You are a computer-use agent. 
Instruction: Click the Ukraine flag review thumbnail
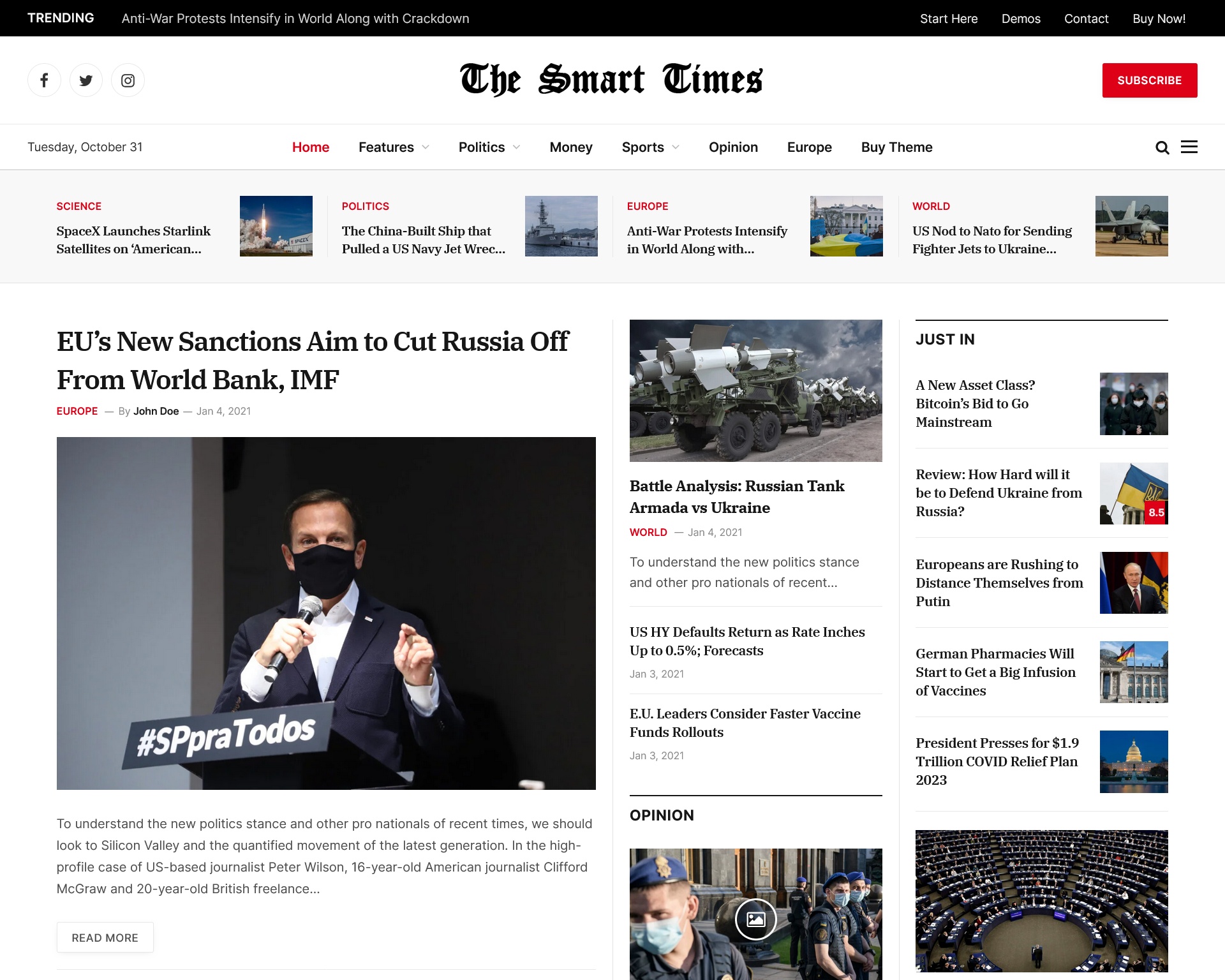[x=1134, y=494]
